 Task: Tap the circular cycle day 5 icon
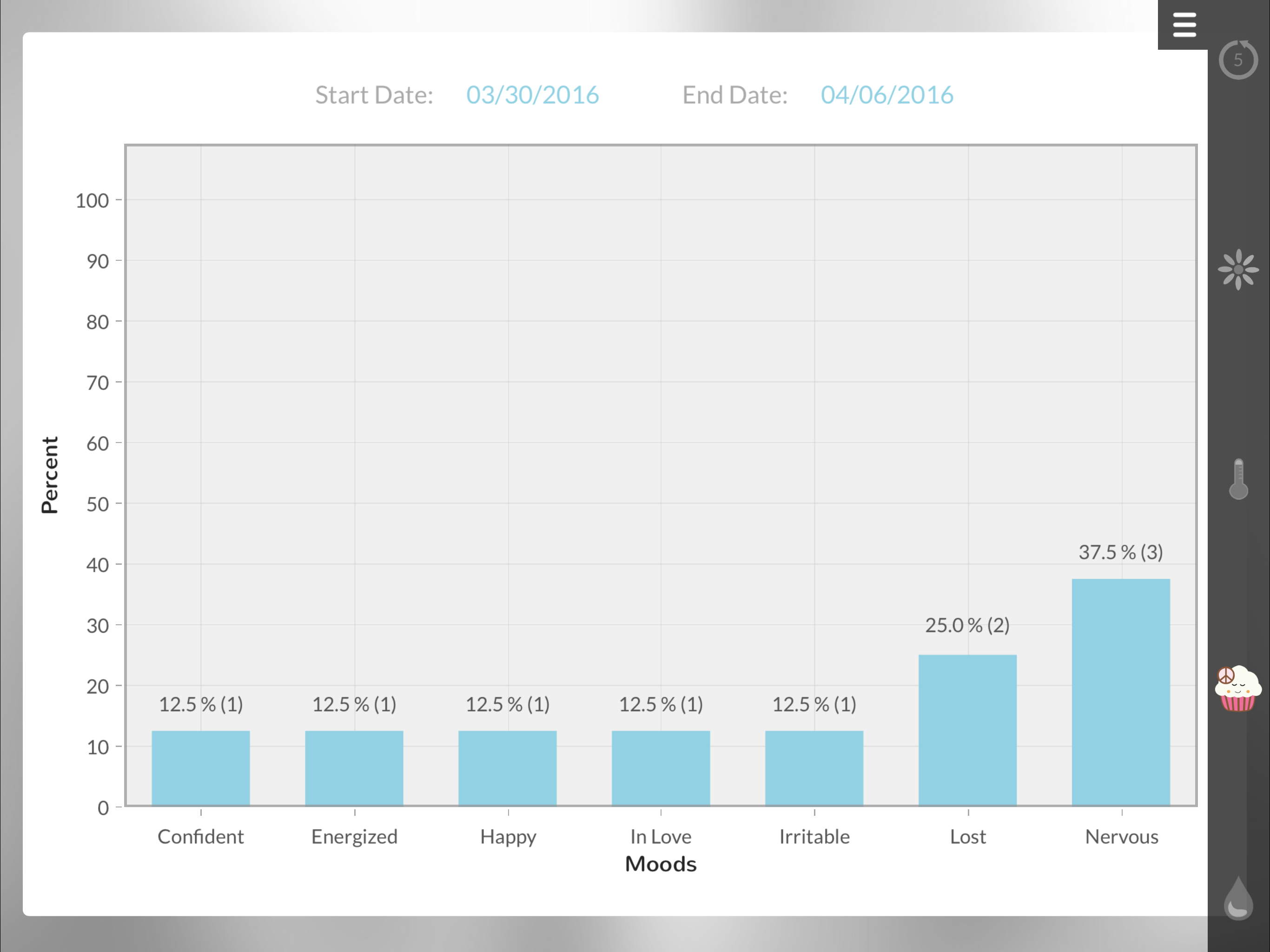1238,59
